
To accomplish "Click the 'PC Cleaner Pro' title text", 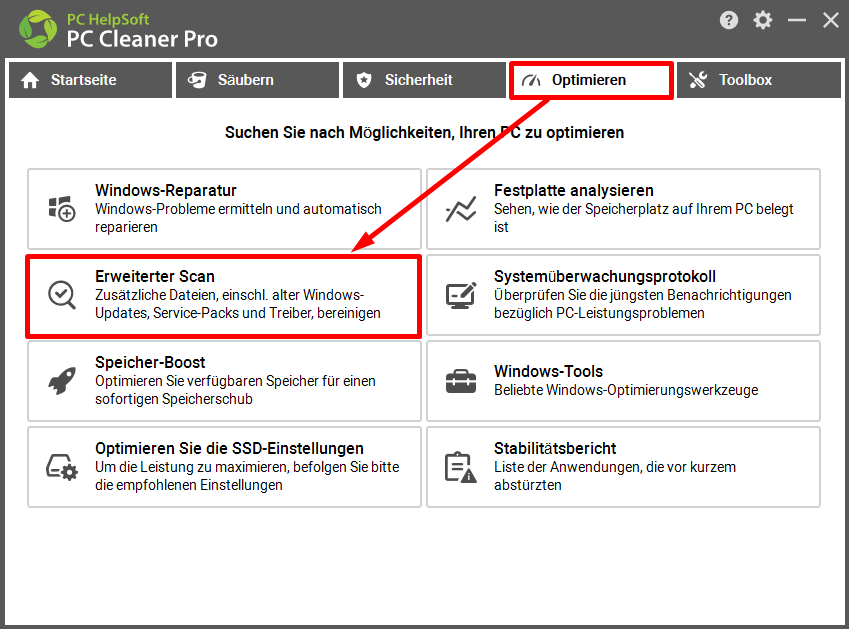I will point(142,39).
